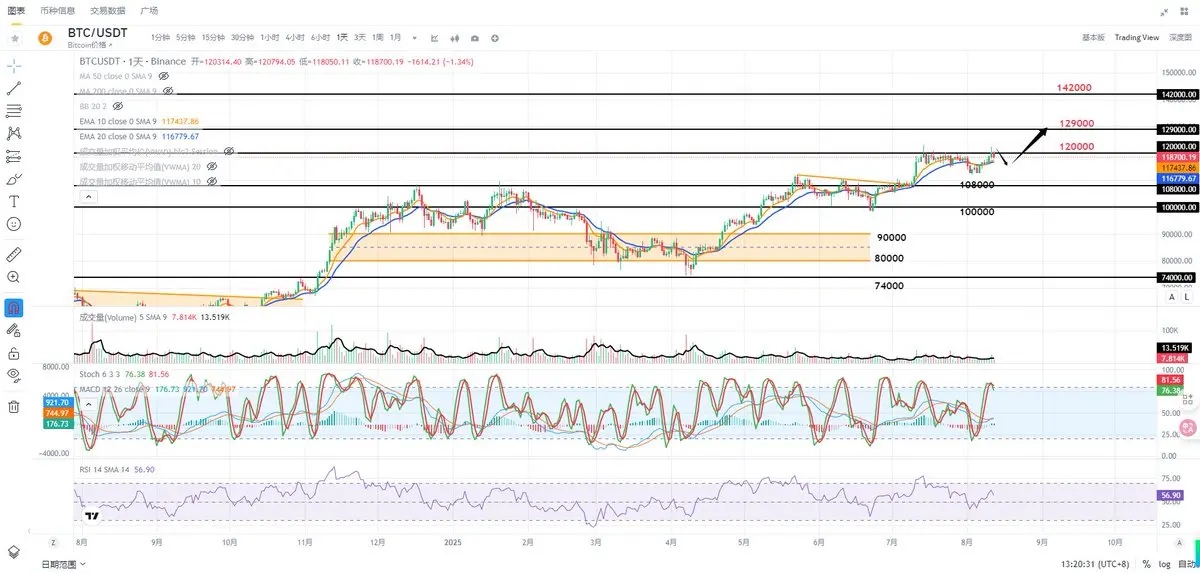Set interval to 1分钟
Screen dimensions: 1200x574
160,37
